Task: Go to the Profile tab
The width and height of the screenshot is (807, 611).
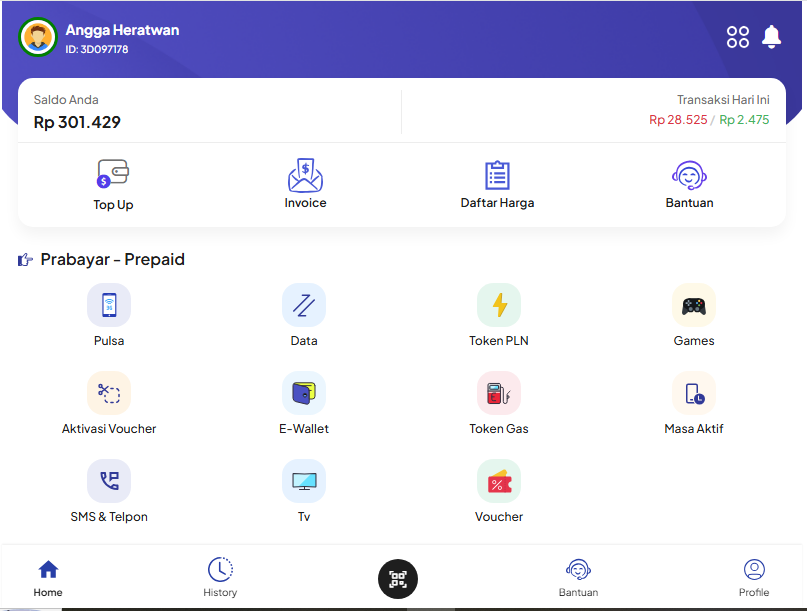Action: pos(754,578)
